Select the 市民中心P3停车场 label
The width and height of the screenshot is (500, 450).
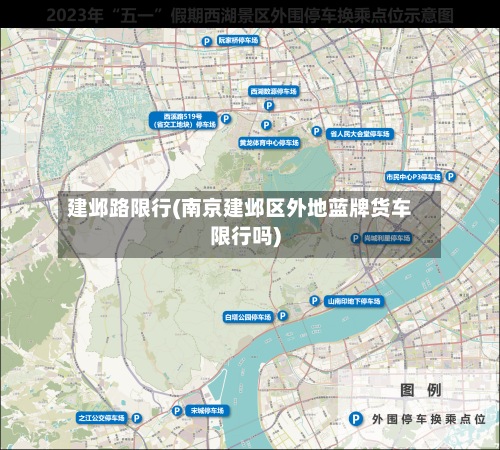pyautogui.click(x=413, y=177)
